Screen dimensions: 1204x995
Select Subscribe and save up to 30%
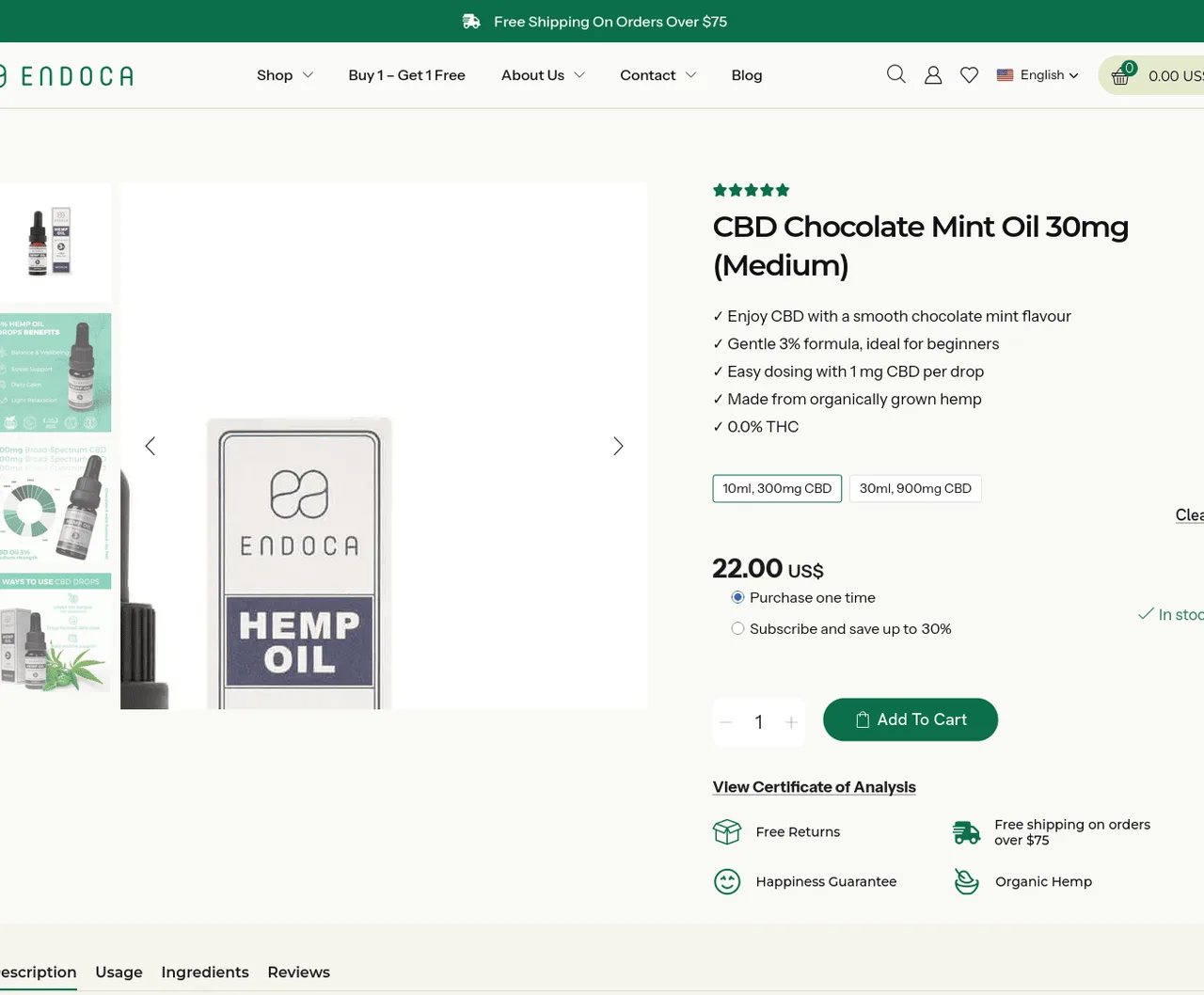(x=737, y=628)
